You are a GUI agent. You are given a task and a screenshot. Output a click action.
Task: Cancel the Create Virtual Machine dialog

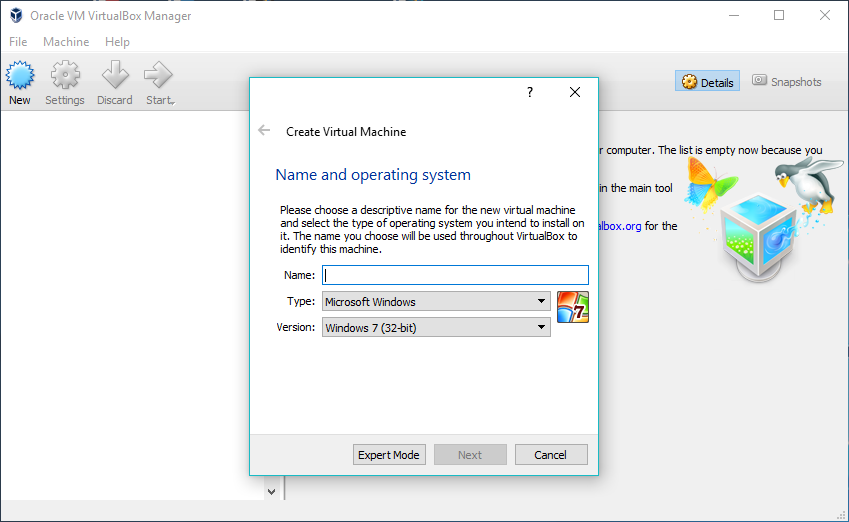pyautogui.click(x=550, y=455)
